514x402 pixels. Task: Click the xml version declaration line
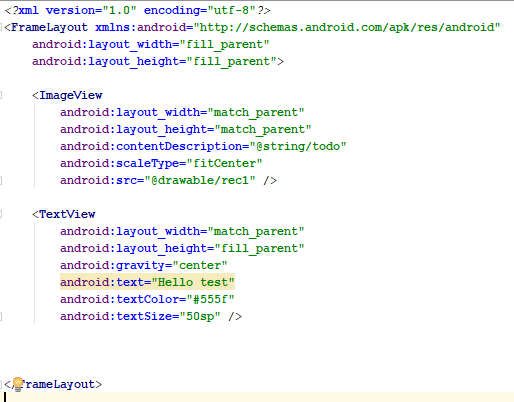[138, 10]
